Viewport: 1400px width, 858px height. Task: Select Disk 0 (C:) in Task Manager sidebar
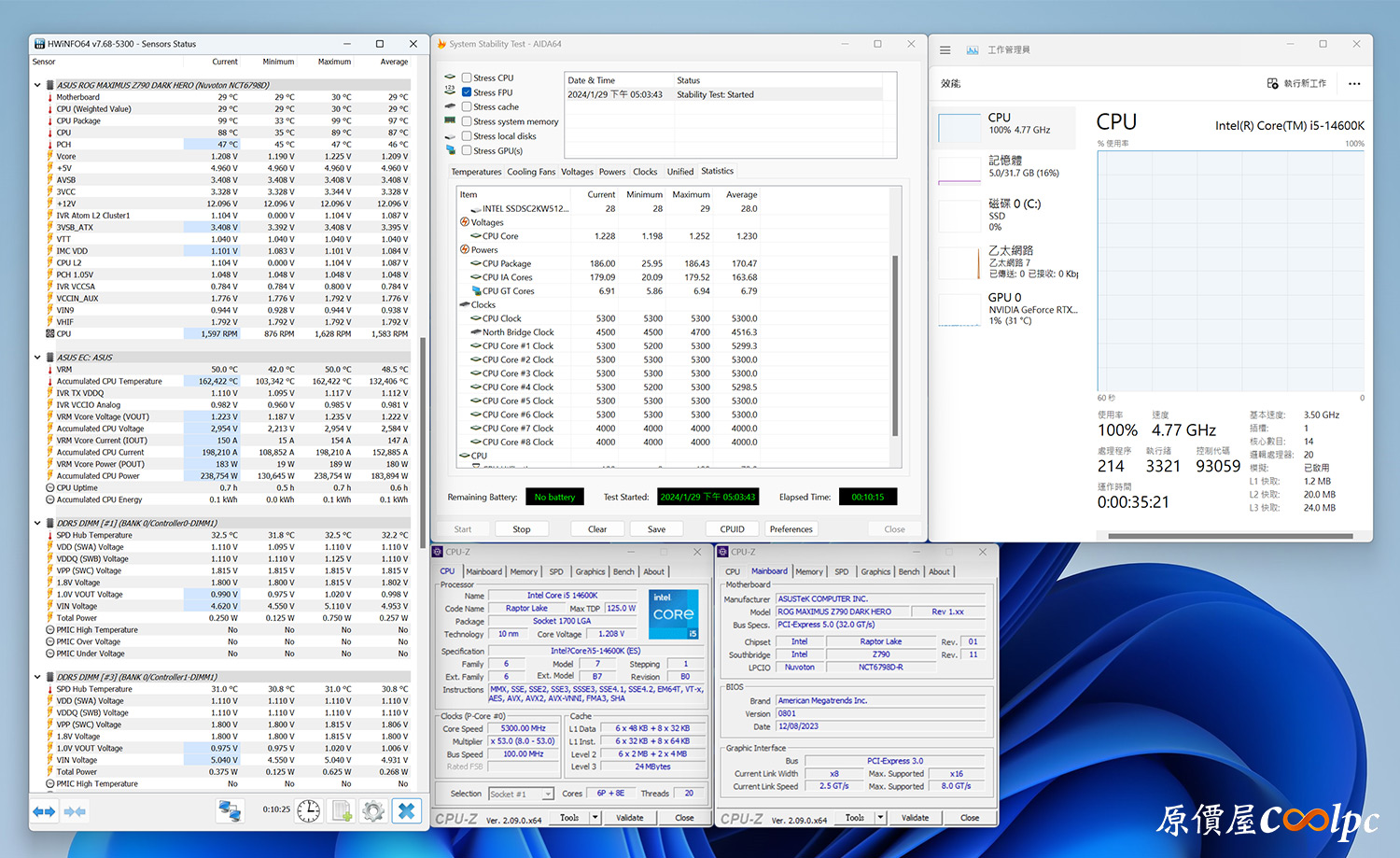1006,215
